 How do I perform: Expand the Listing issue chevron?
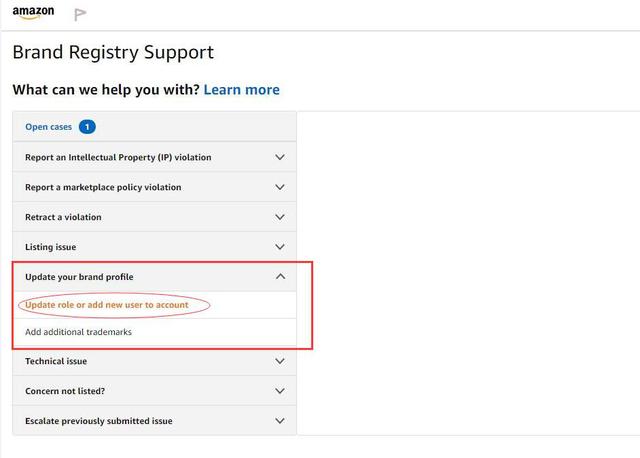[280, 247]
